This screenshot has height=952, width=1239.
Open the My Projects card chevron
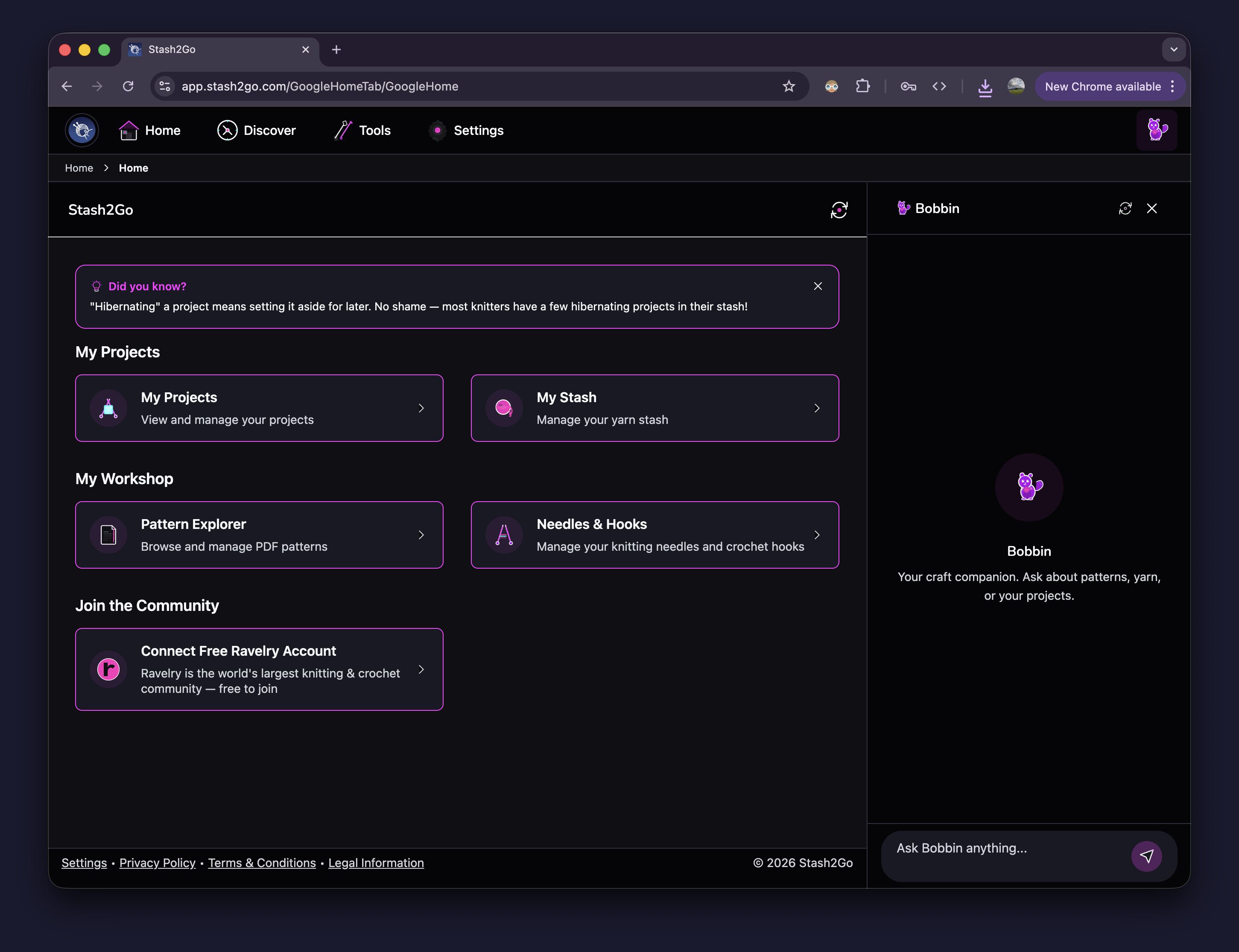tap(421, 408)
